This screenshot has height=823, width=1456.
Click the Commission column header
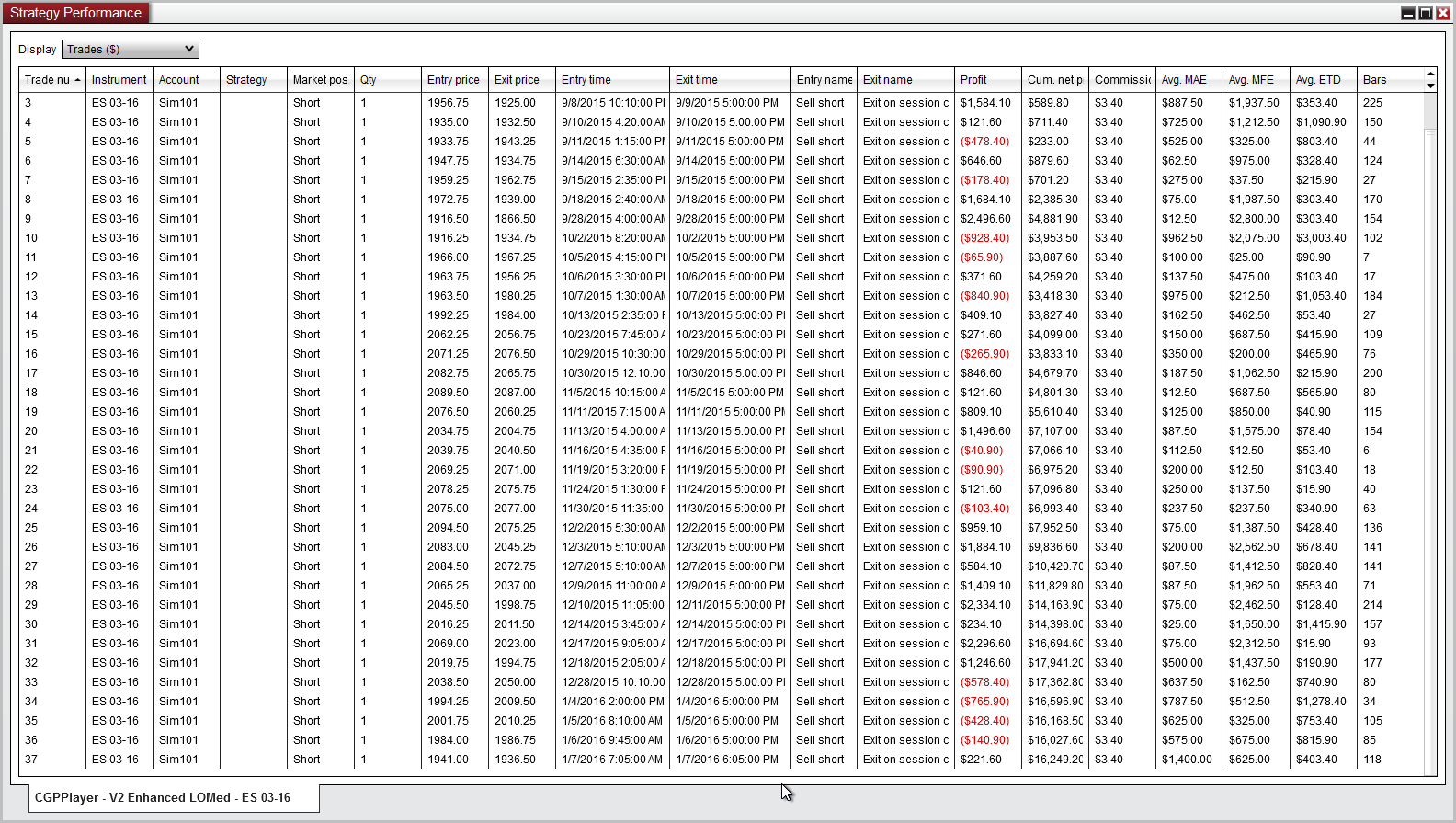(1122, 80)
